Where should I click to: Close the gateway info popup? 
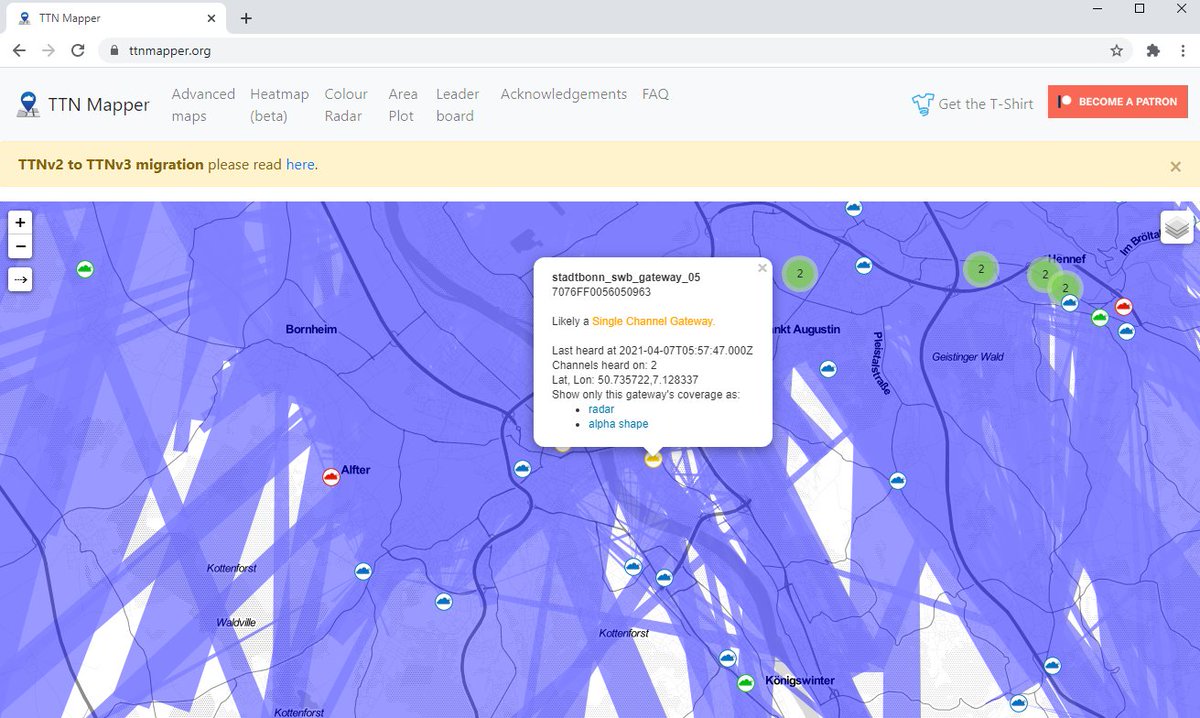click(x=762, y=268)
